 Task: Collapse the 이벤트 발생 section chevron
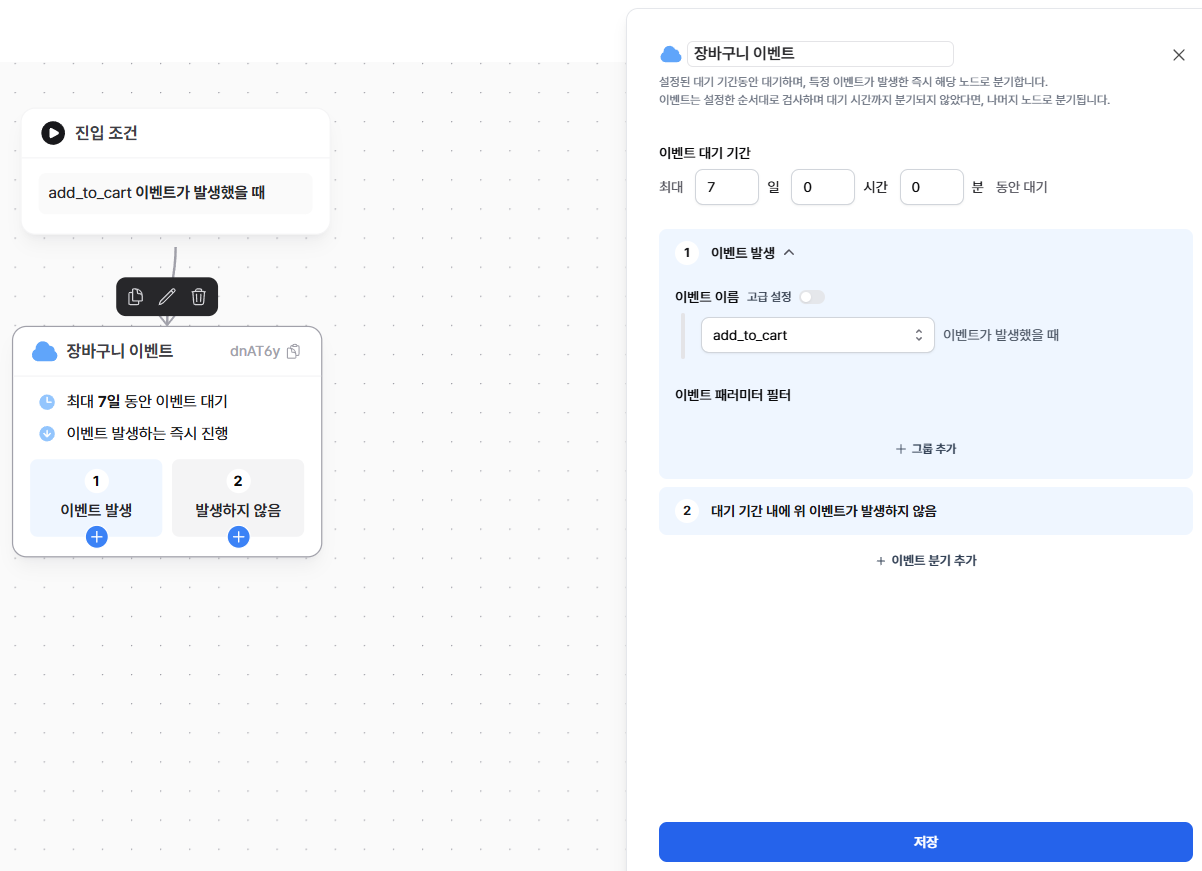coord(789,253)
